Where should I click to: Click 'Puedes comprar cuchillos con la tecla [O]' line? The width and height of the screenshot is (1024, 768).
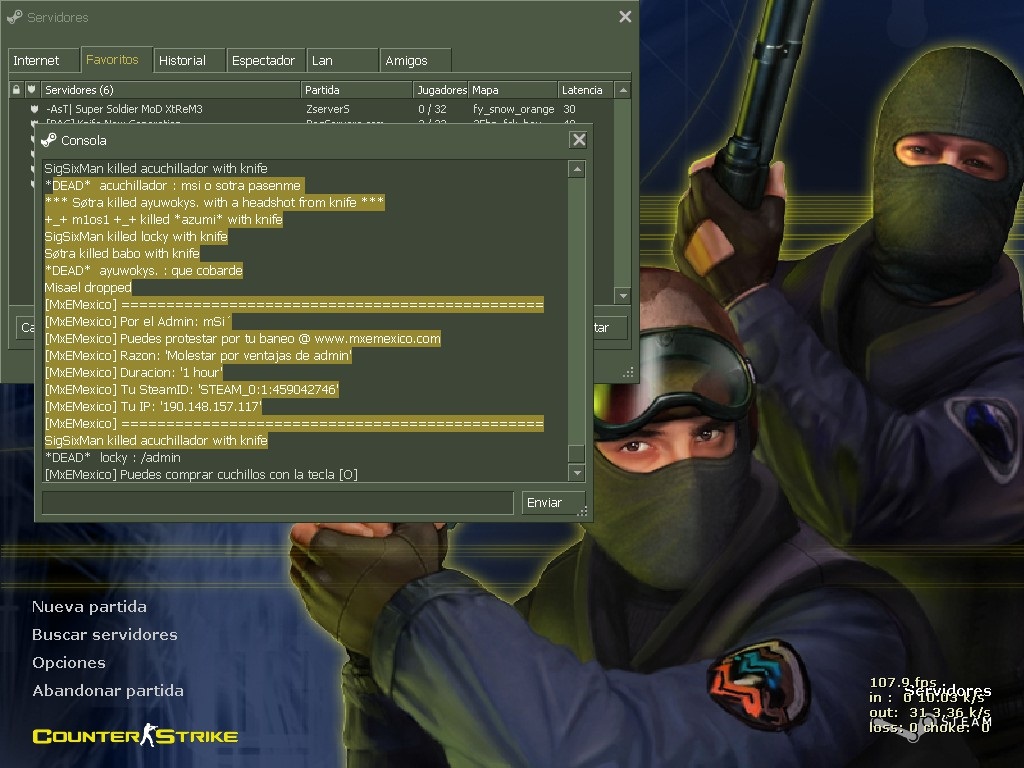[200, 474]
